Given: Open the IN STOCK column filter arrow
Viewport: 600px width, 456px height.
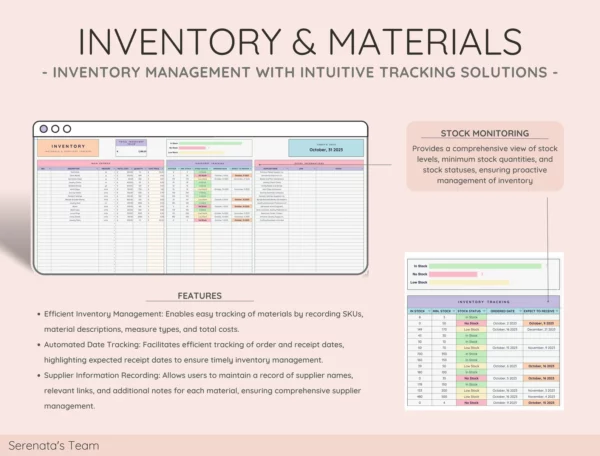Looking at the screenshot, I should tap(429, 311).
